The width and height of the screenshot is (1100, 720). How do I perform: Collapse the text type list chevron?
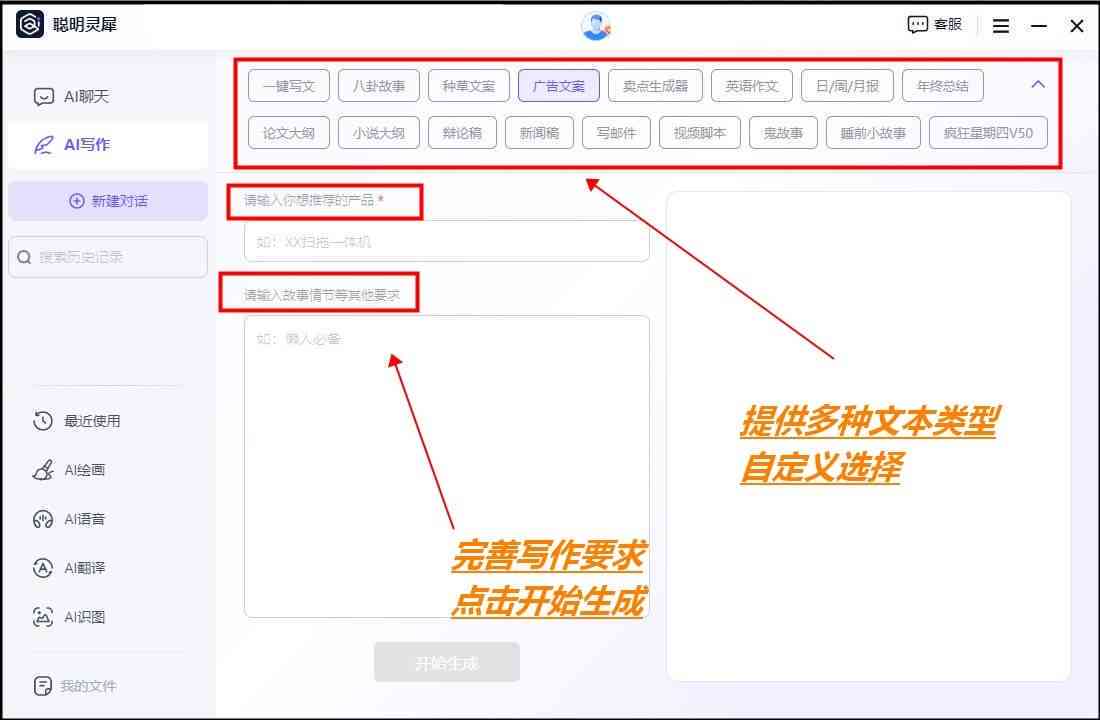click(x=1038, y=84)
